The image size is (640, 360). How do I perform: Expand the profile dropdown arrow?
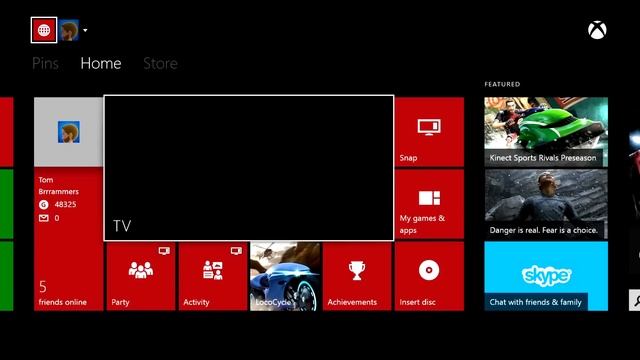[x=85, y=30]
